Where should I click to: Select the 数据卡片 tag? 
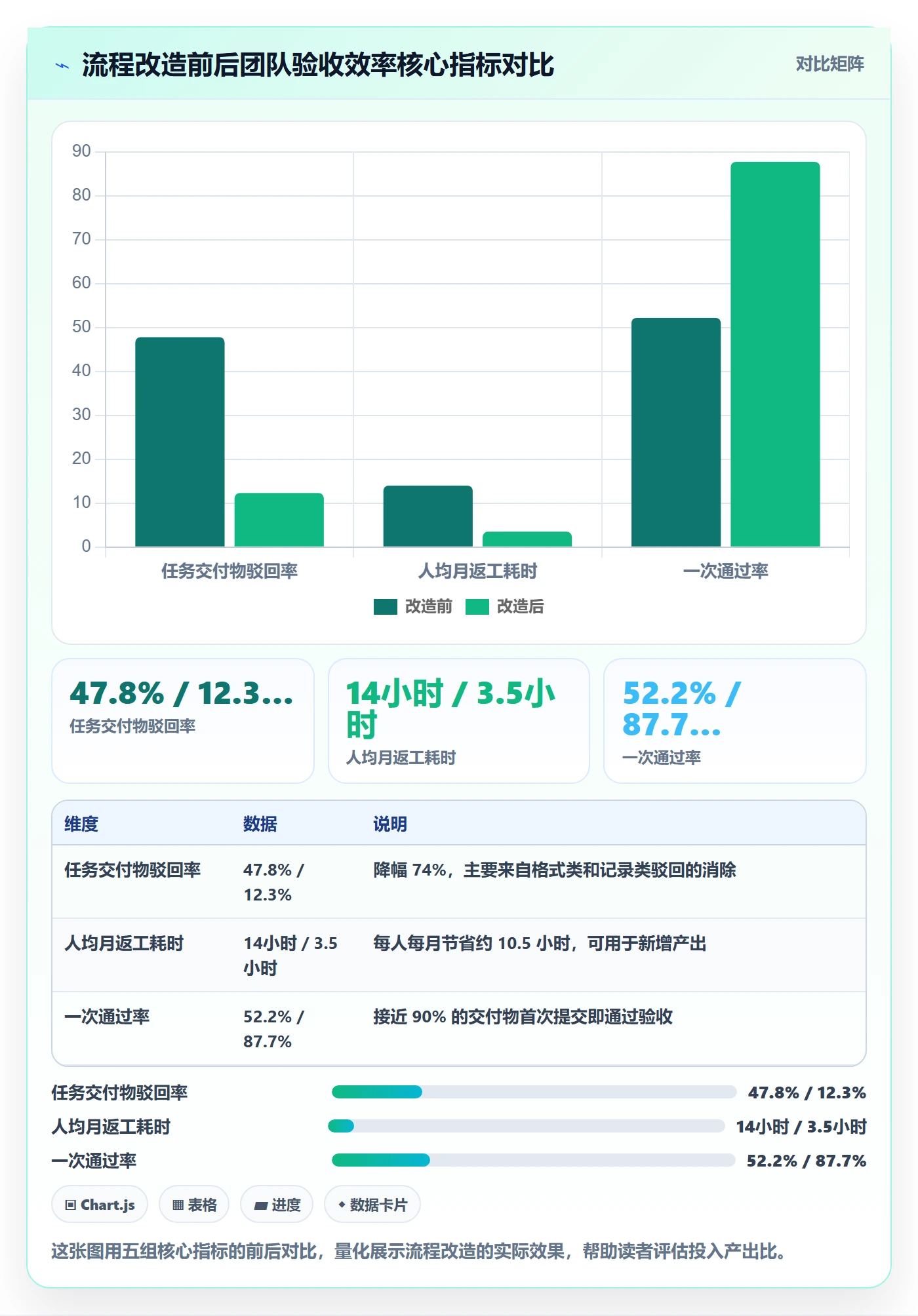click(372, 1205)
